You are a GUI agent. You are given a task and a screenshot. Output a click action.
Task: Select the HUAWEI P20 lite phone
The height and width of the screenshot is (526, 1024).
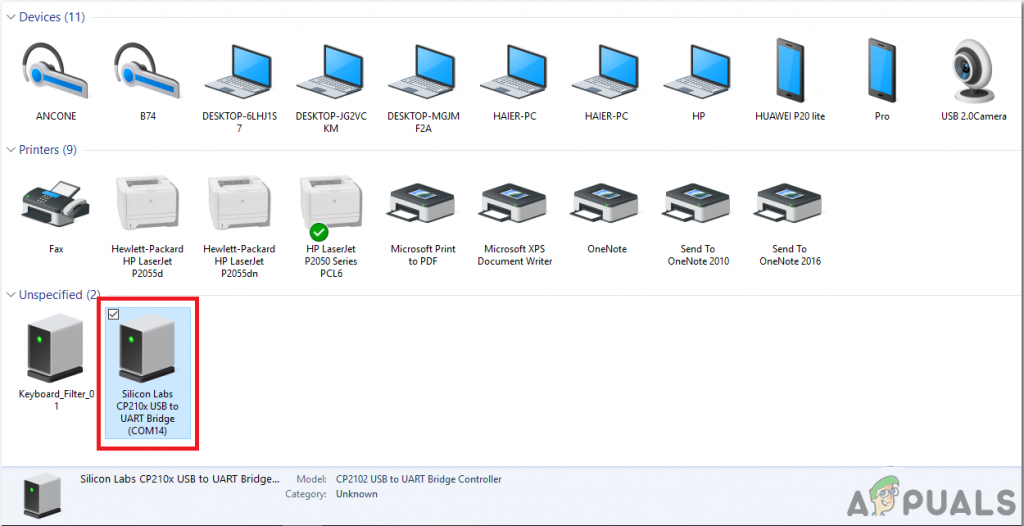point(790,82)
